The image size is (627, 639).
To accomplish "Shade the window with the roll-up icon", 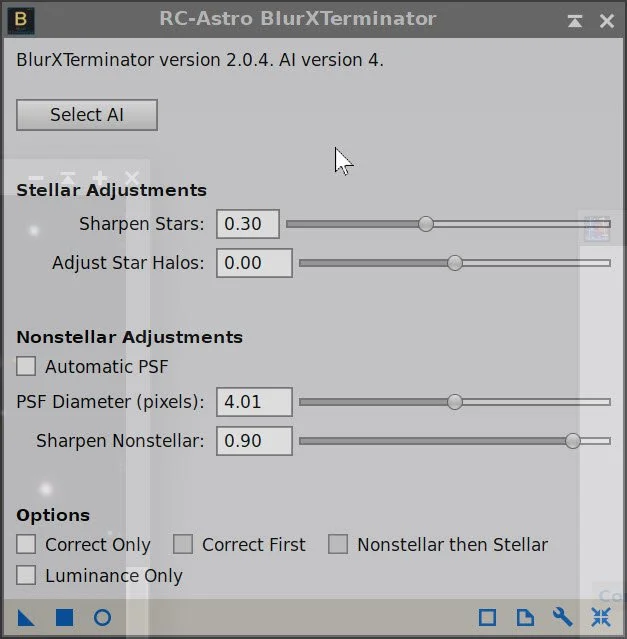I will (x=575, y=21).
